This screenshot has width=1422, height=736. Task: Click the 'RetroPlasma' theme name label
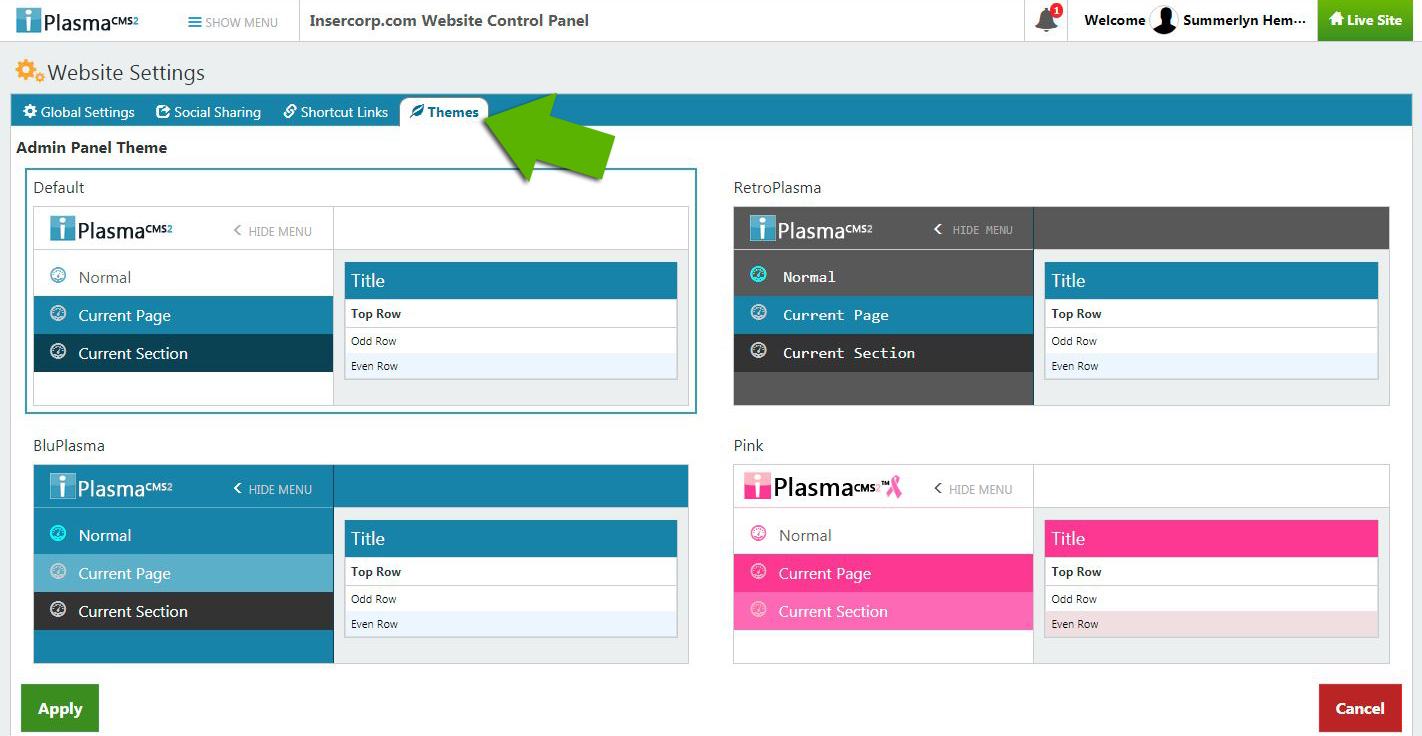pyautogui.click(x=777, y=187)
